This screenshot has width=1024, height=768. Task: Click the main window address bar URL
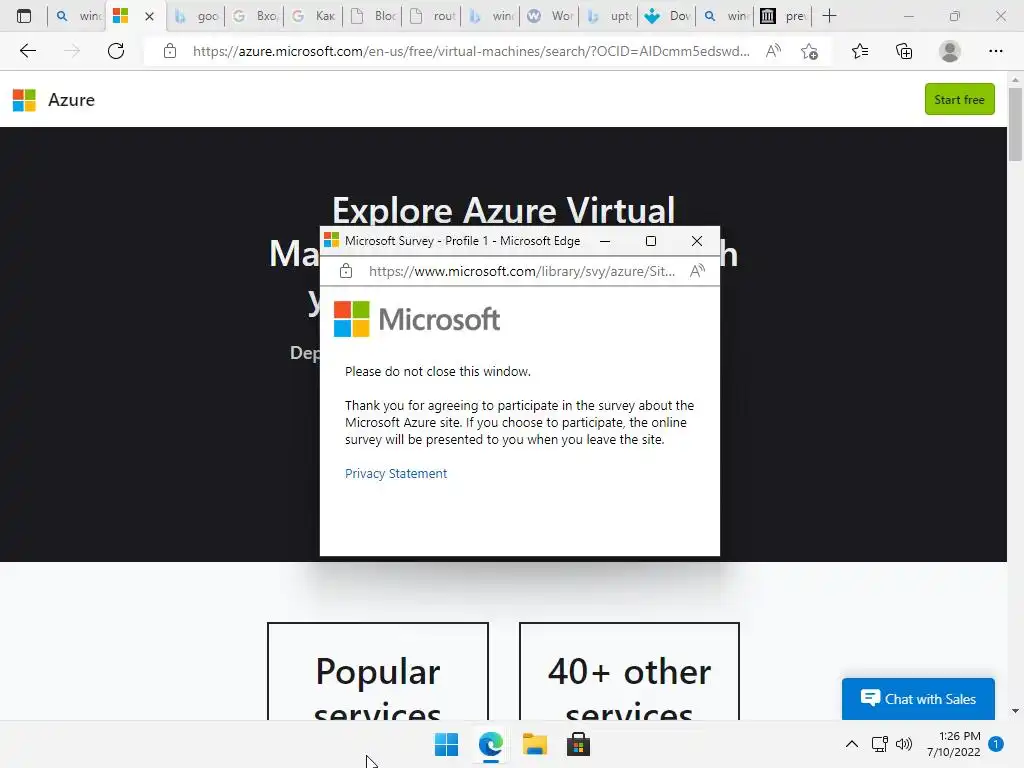[x=471, y=51]
